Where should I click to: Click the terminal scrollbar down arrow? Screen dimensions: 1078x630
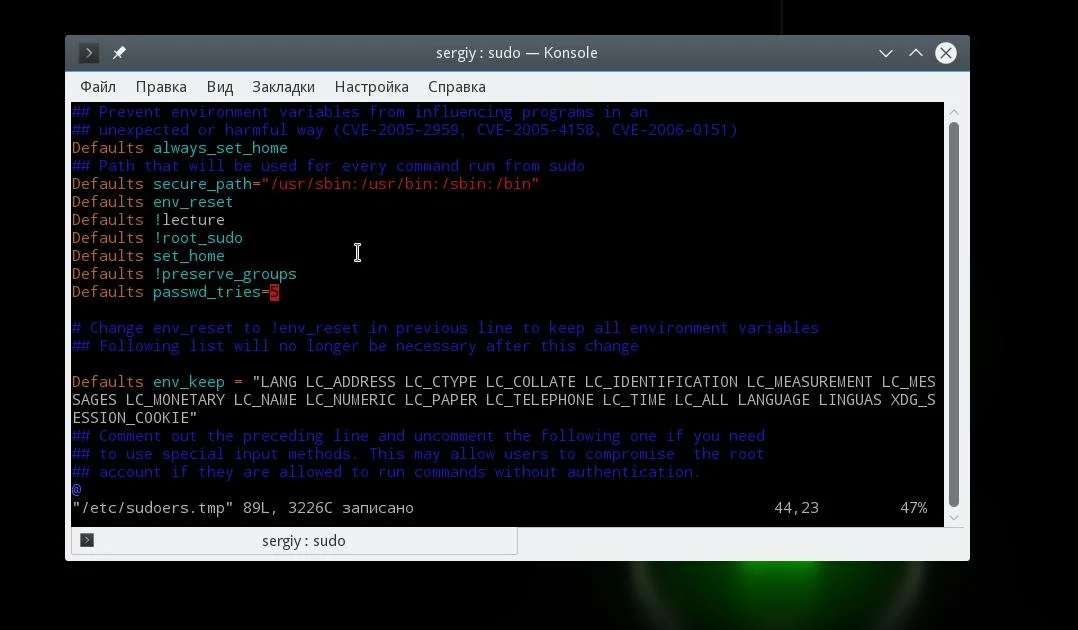point(954,517)
